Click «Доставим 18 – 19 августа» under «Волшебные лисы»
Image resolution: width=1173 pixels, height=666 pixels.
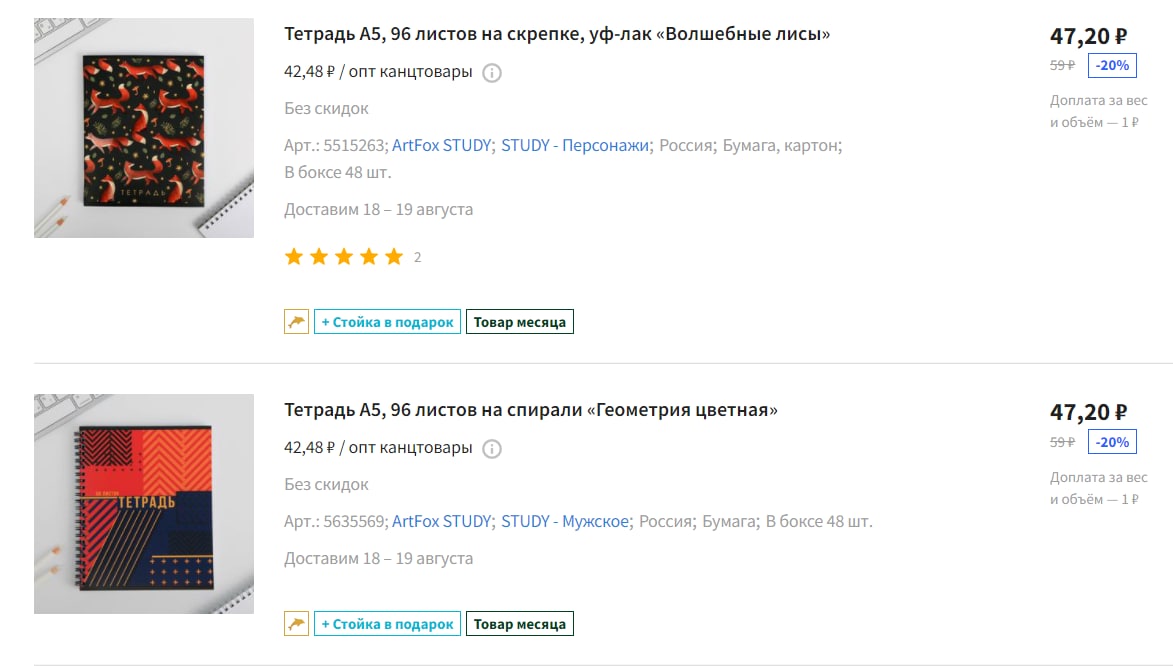(378, 210)
